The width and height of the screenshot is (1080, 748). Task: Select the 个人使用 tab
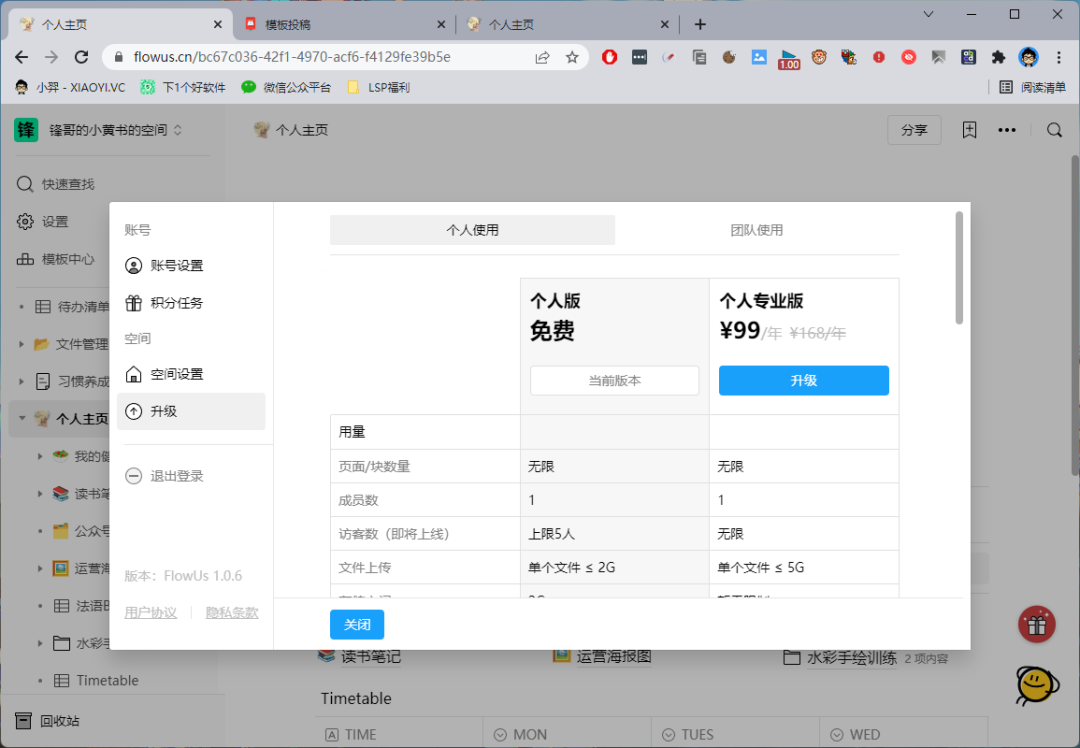pyautogui.click(x=472, y=230)
